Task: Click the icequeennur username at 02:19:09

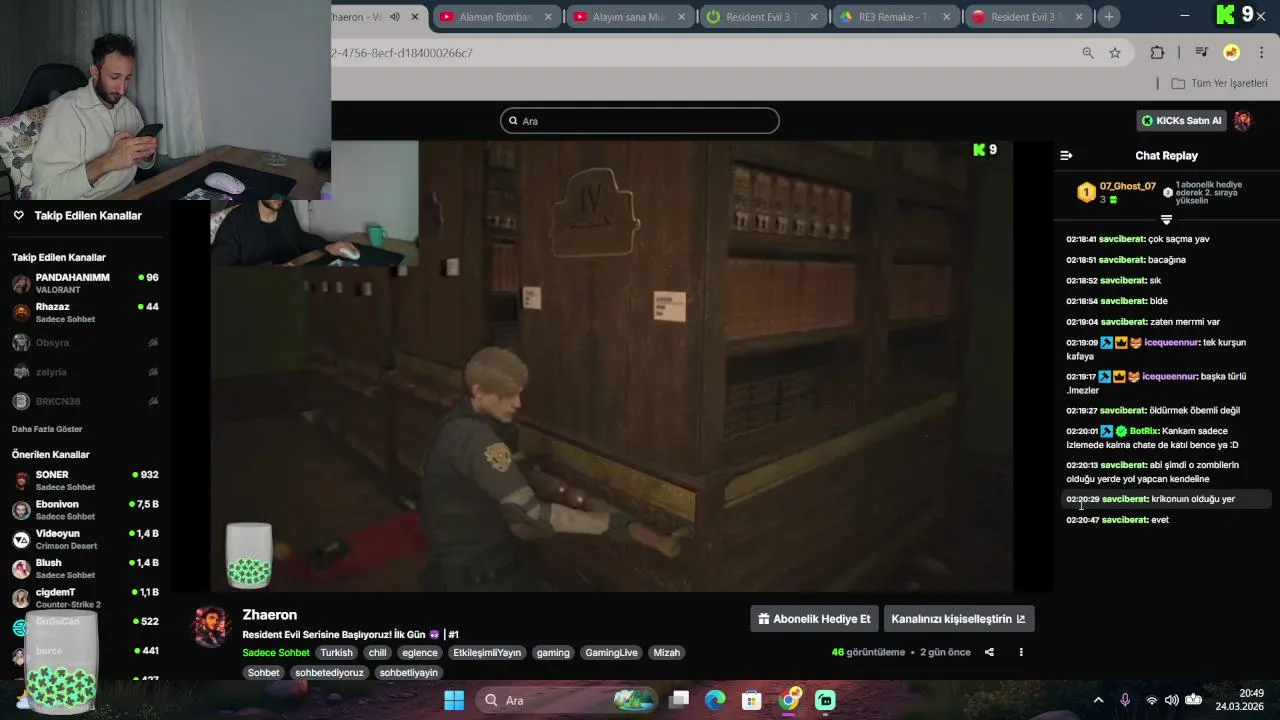Action: 1171,342
